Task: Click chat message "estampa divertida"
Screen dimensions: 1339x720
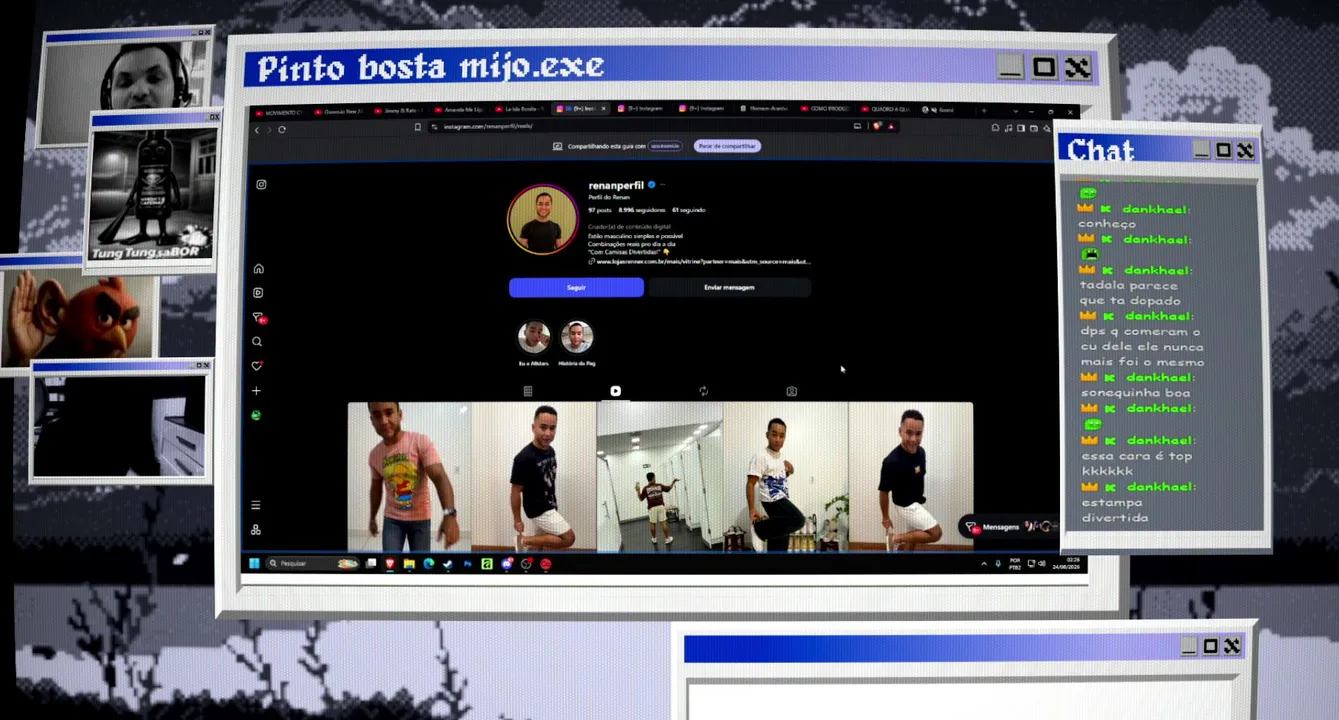Action: click(1114, 510)
